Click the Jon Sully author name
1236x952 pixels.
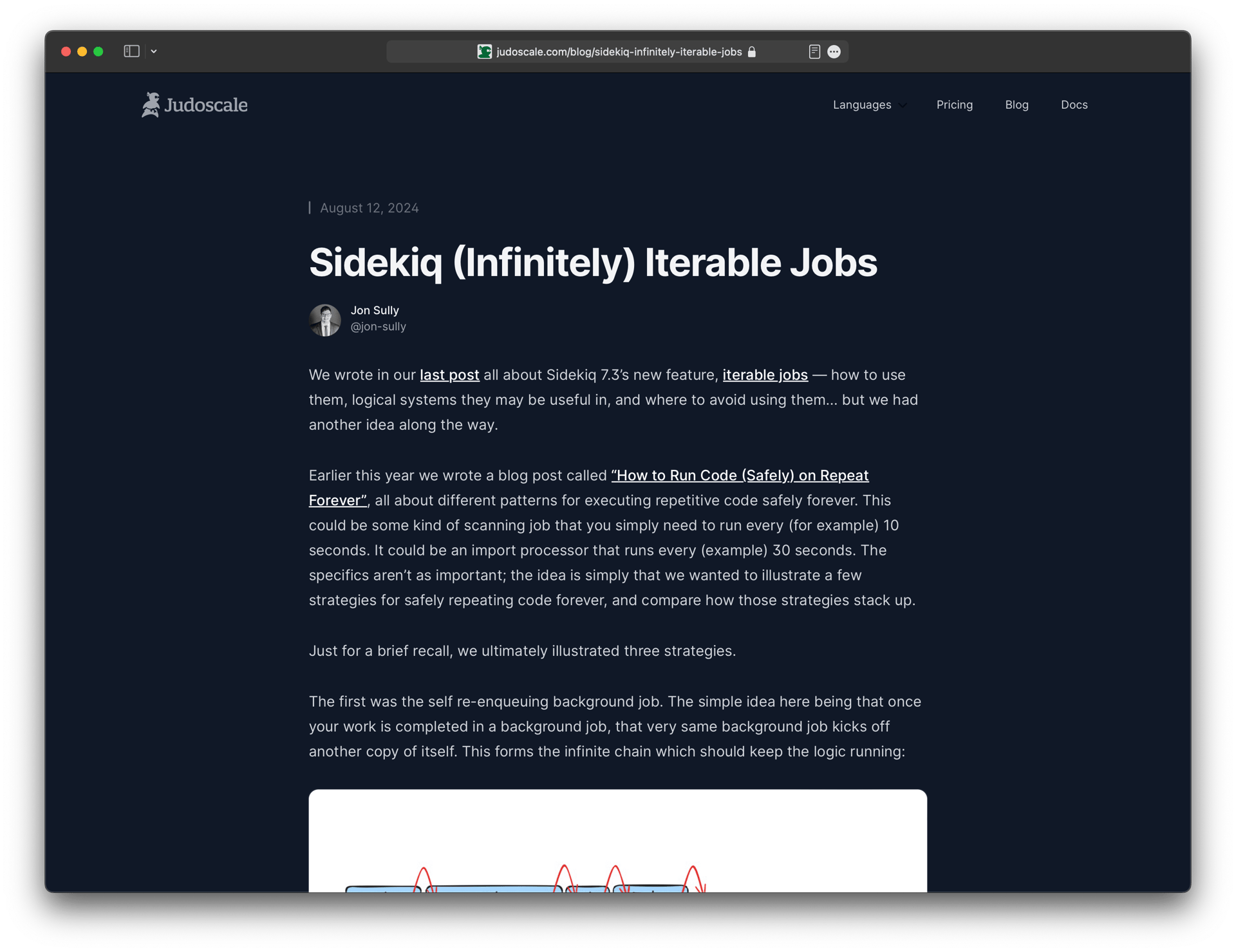point(375,310)
